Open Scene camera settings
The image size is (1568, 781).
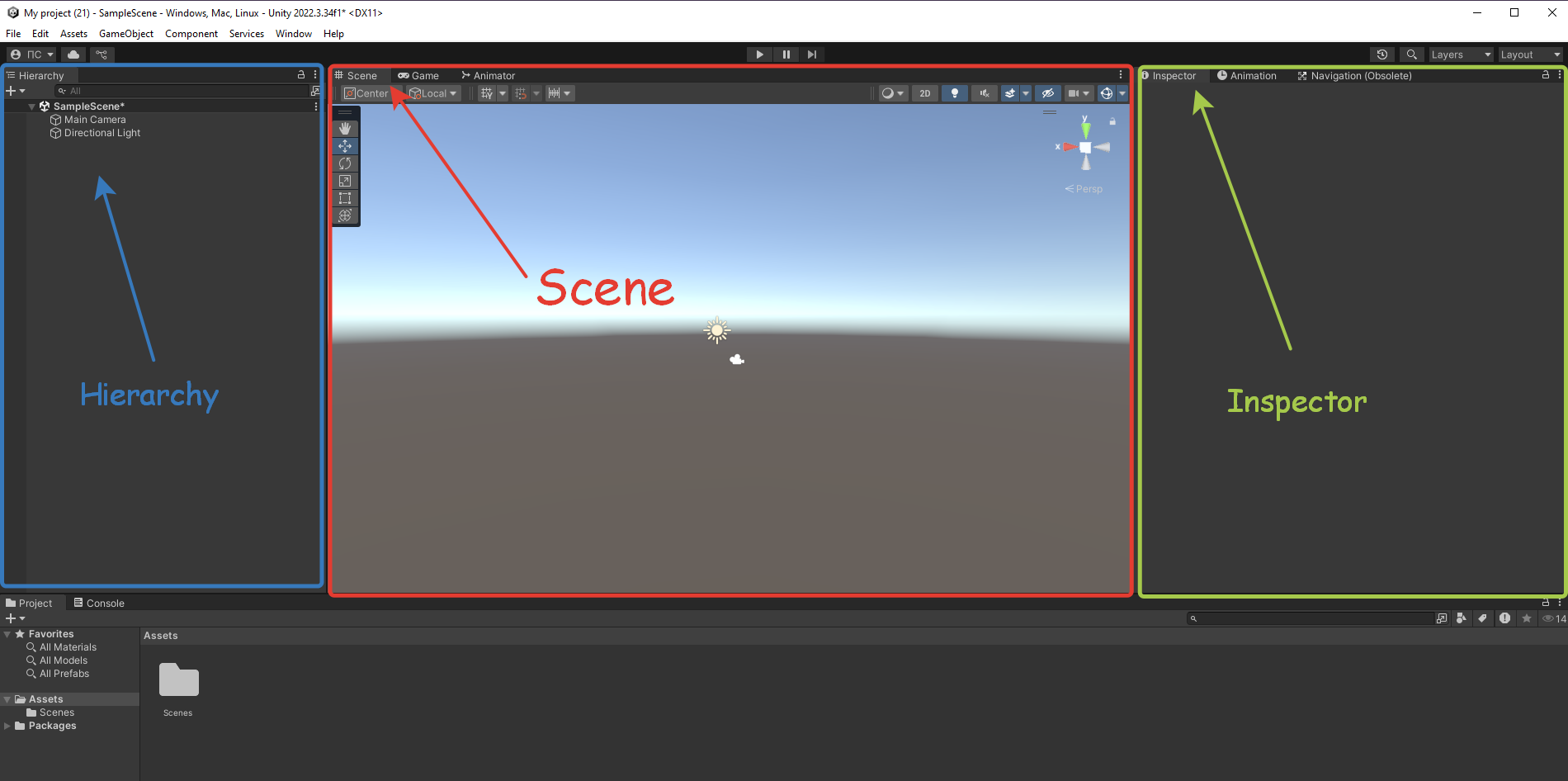coord(1079,93)
